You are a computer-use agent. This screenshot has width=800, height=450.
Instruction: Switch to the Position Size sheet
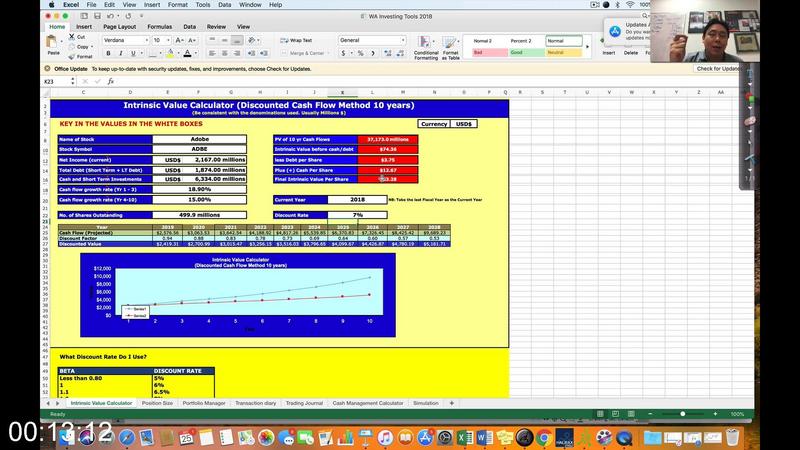coord(157,403)
